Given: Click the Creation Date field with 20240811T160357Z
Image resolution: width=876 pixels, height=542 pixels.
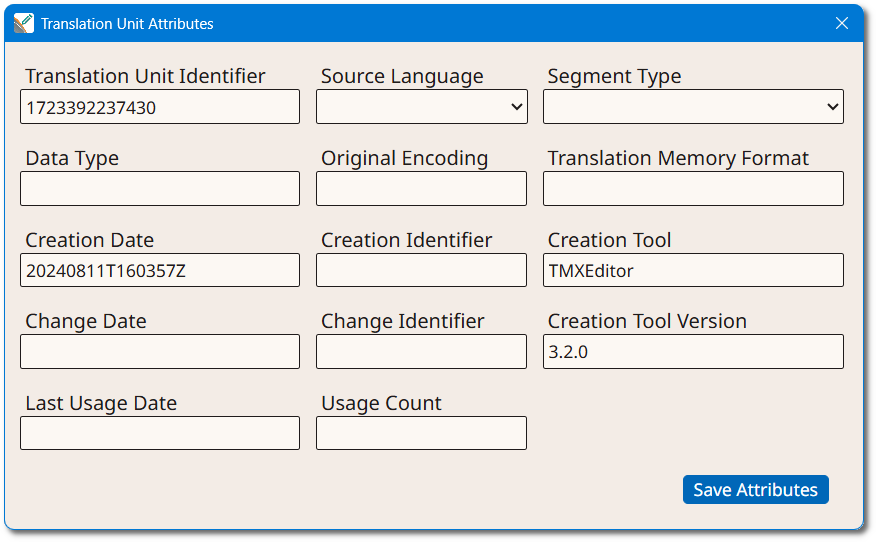Looking at the screenshot, I should coord(160,270).
